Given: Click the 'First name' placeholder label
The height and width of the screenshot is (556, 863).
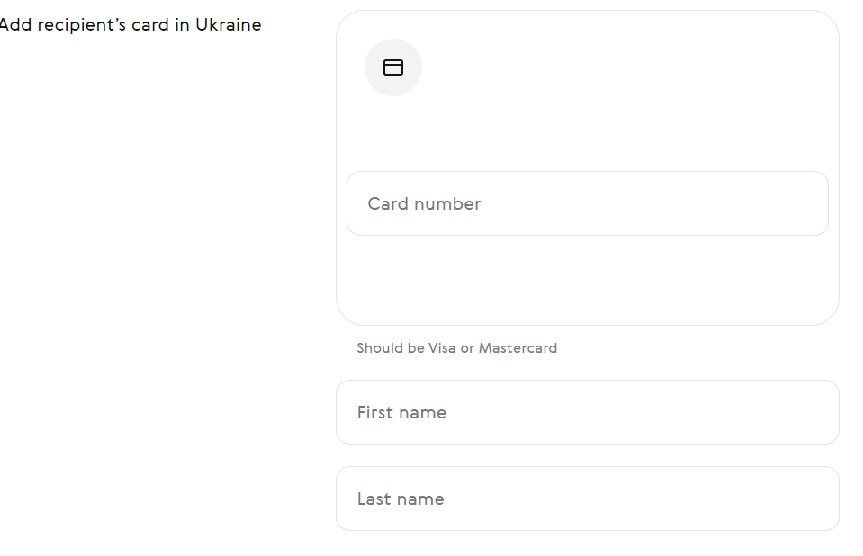Looking at the screenshot, I should click(x=401, y=412).
